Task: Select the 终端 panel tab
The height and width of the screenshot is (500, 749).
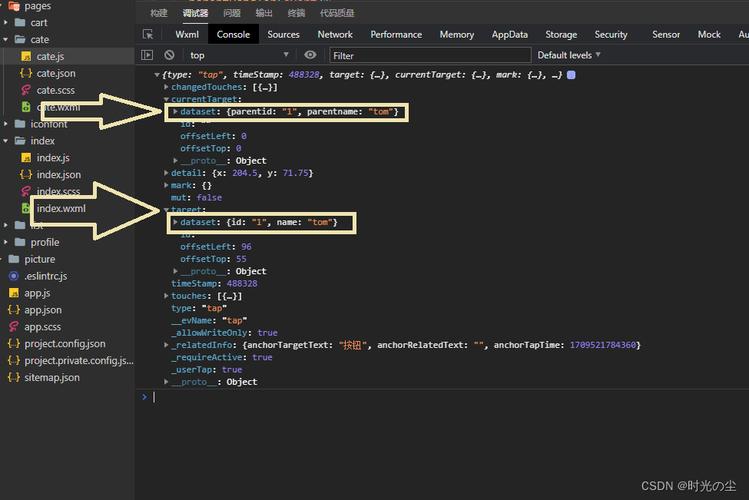Action: tap(296, 13)
